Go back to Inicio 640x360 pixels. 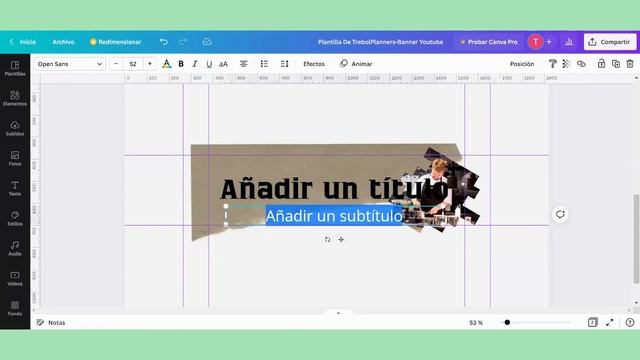23,42
